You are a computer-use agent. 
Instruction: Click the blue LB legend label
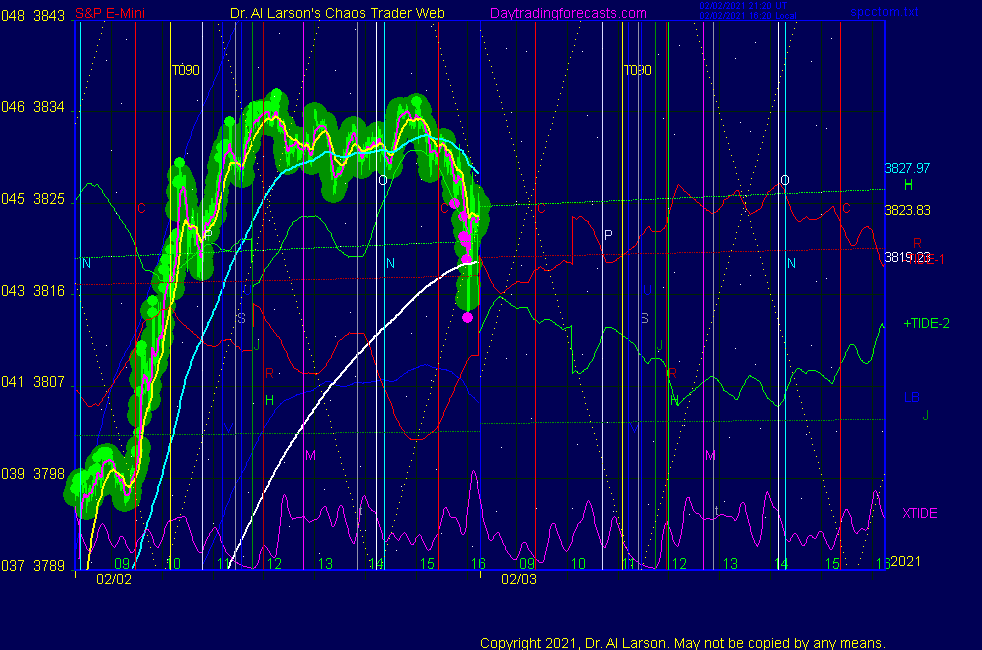911,397
